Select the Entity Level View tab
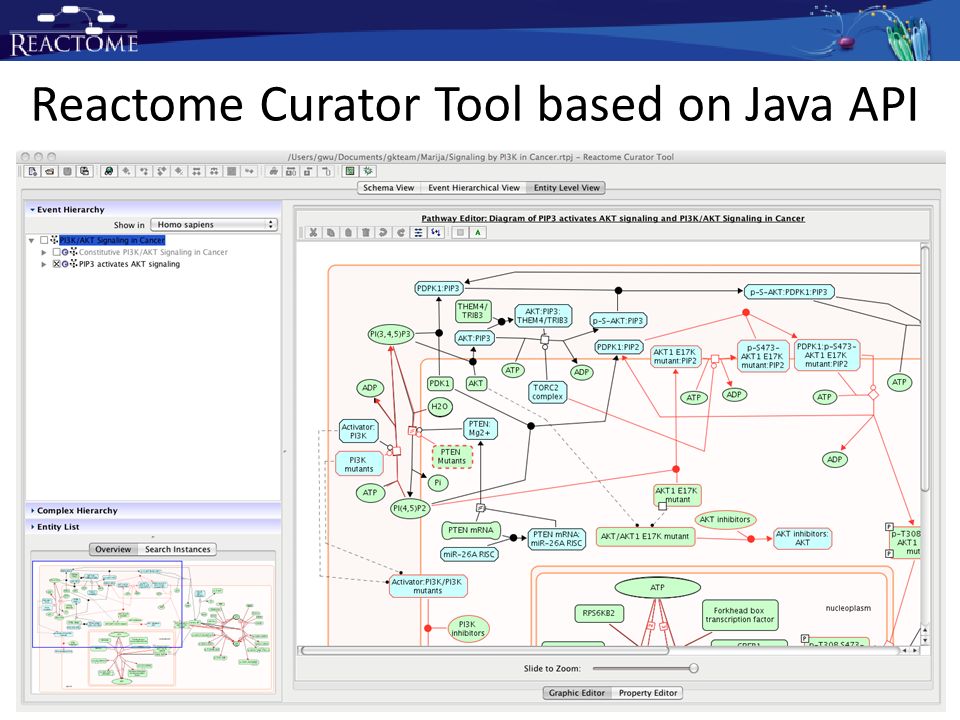 coord(566,188)
